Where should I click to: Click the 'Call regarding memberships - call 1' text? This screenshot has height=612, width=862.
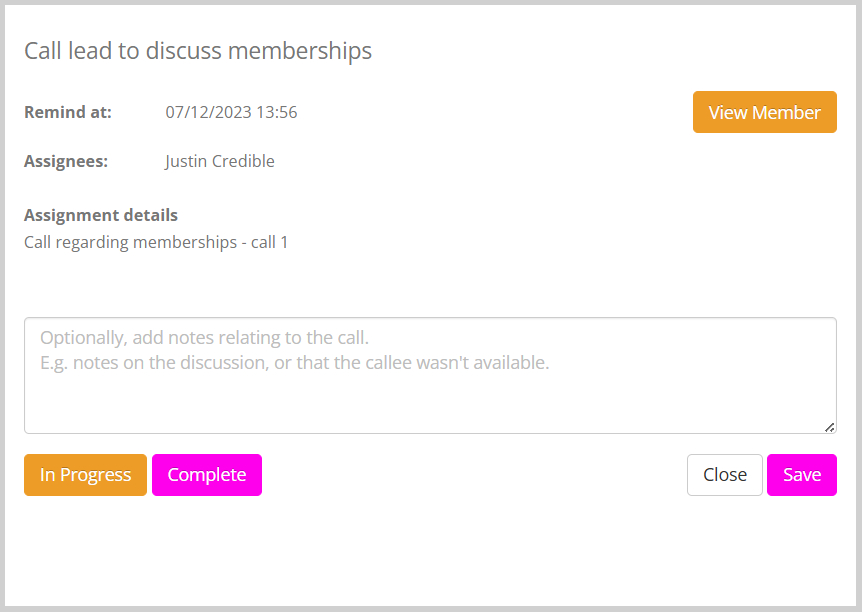(x=156, y=242)
